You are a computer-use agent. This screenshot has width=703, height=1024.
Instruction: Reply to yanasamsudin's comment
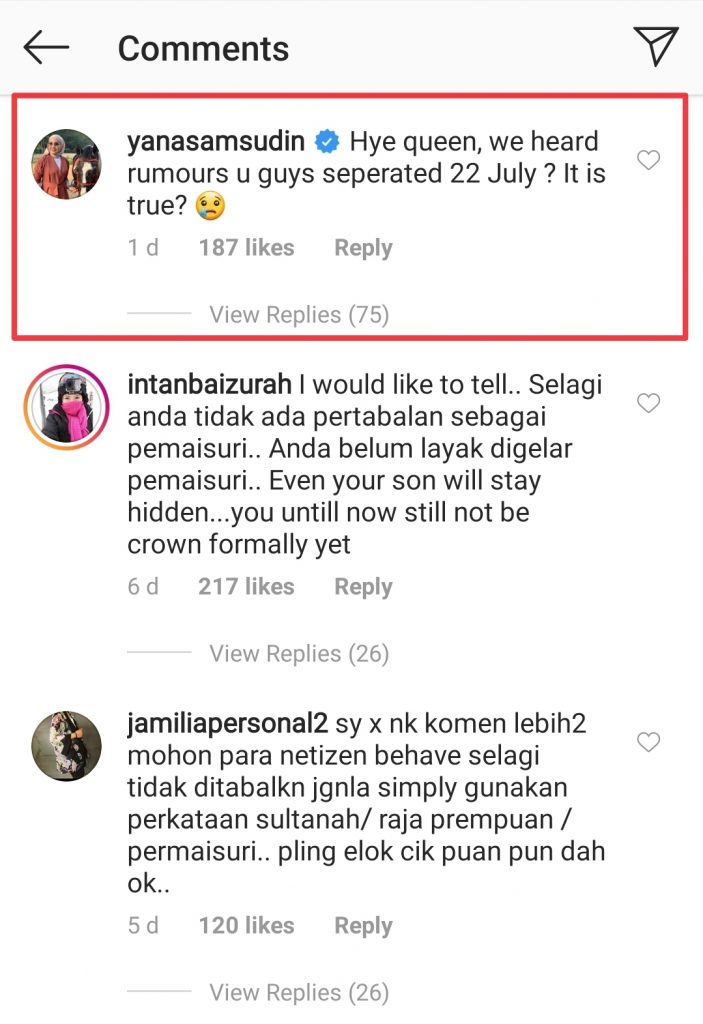363,248
